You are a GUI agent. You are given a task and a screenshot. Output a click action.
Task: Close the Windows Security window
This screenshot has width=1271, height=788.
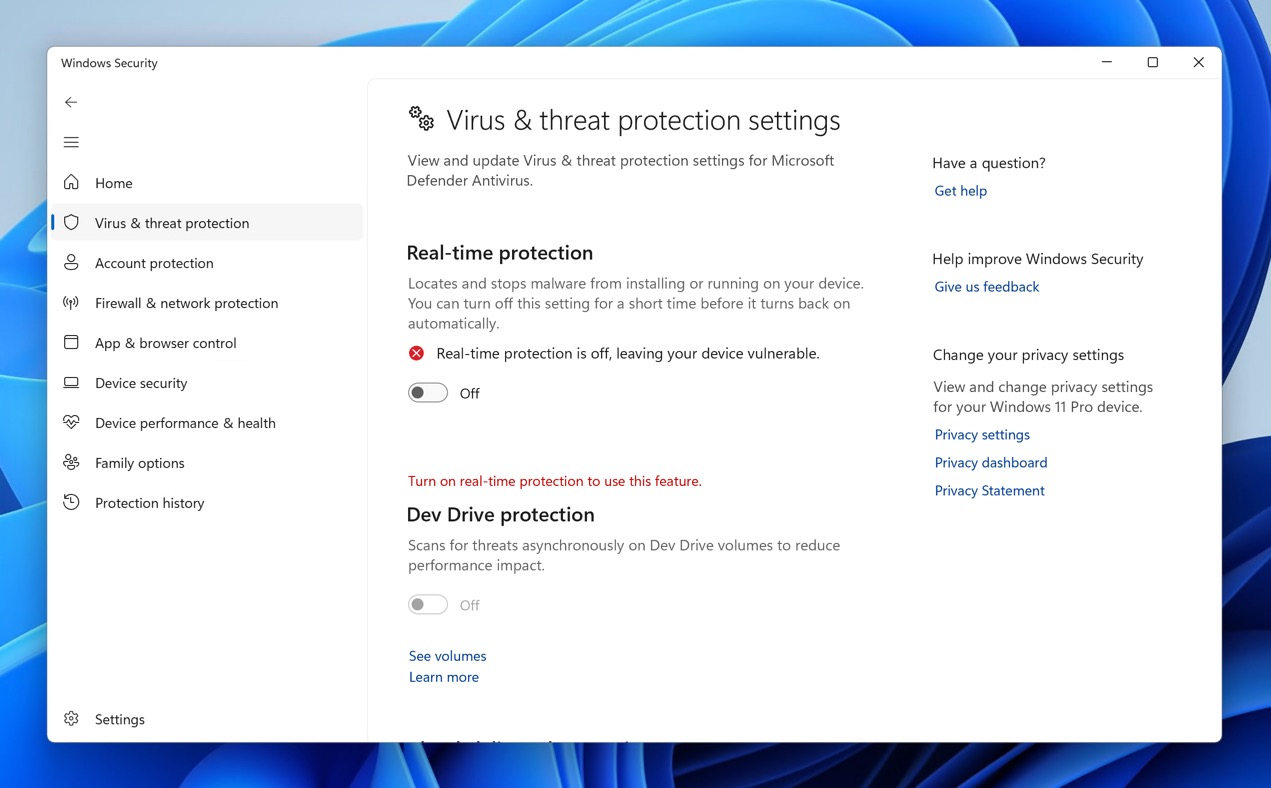[1198, 62]
